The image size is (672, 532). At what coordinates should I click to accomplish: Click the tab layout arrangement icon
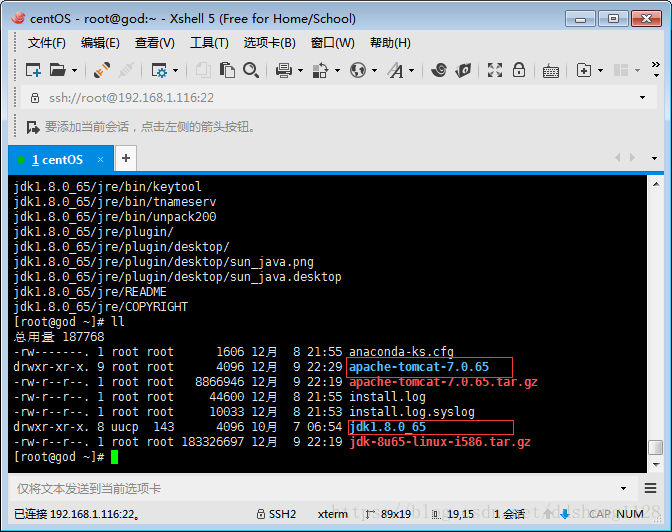(621, 70)
